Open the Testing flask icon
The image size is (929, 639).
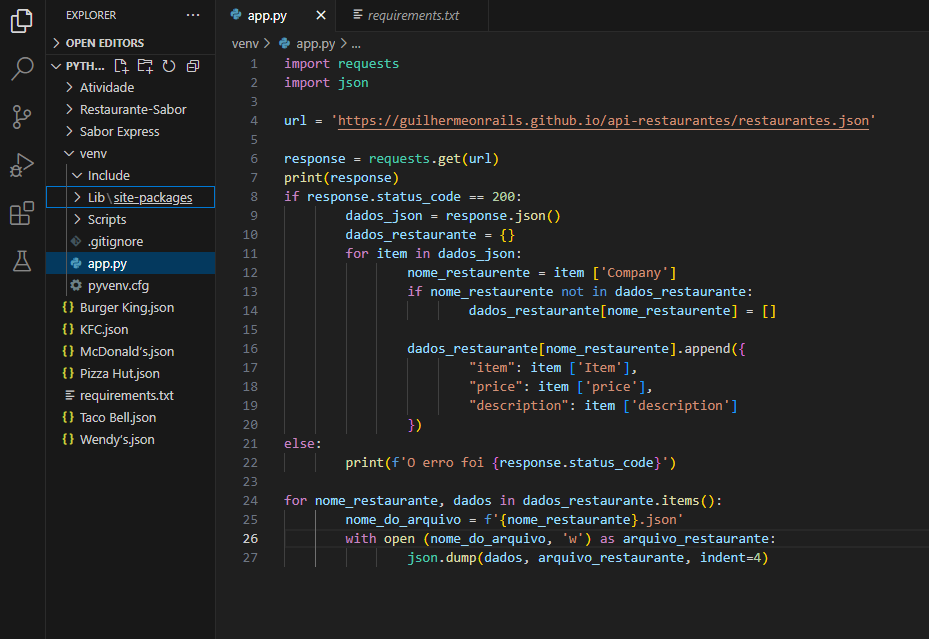[22, 261]
